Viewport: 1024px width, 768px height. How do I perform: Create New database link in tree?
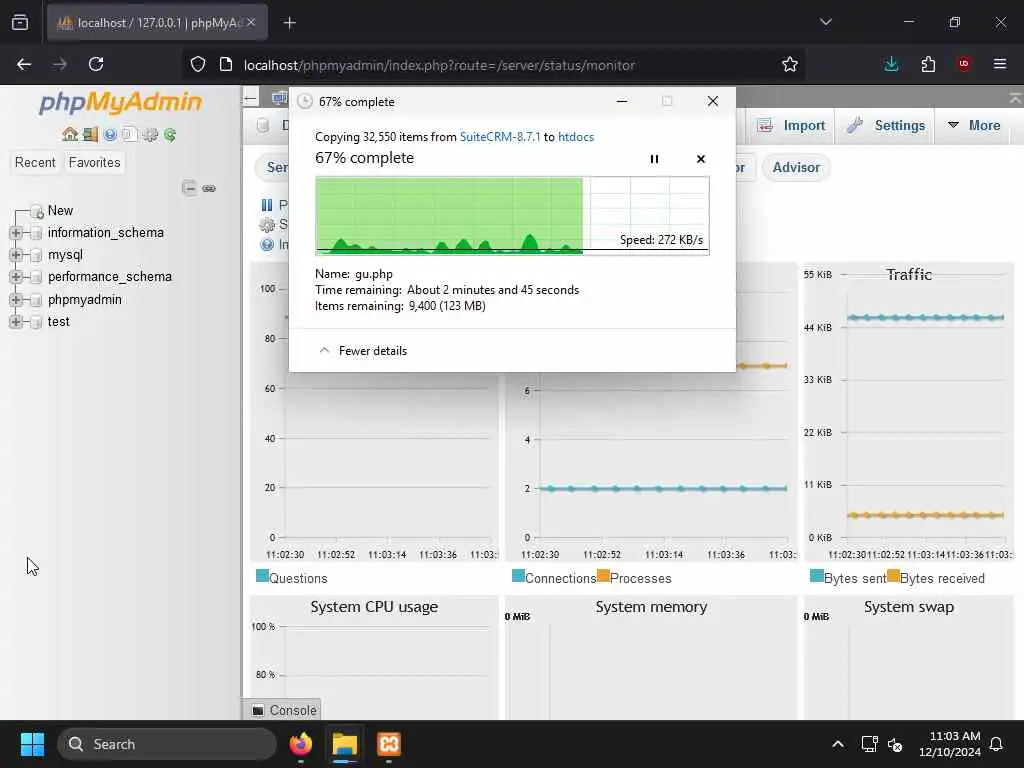tap(60, 211)
